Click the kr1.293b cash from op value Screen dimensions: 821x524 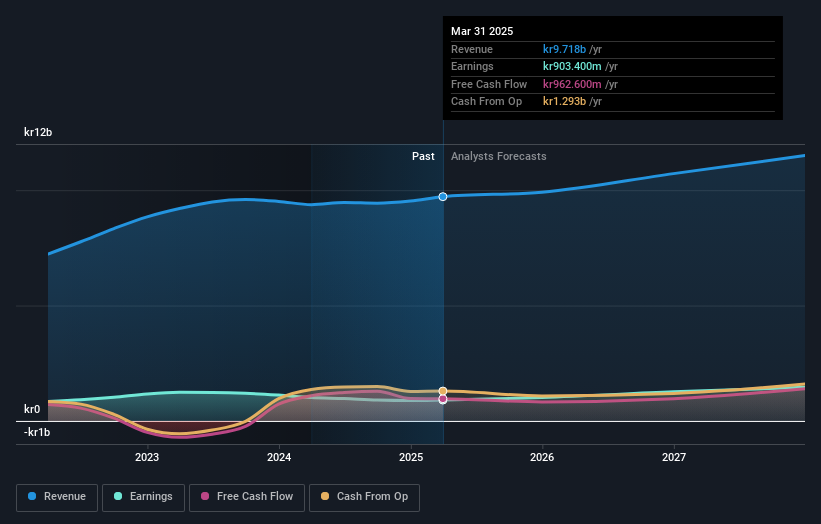click(564, 102)
